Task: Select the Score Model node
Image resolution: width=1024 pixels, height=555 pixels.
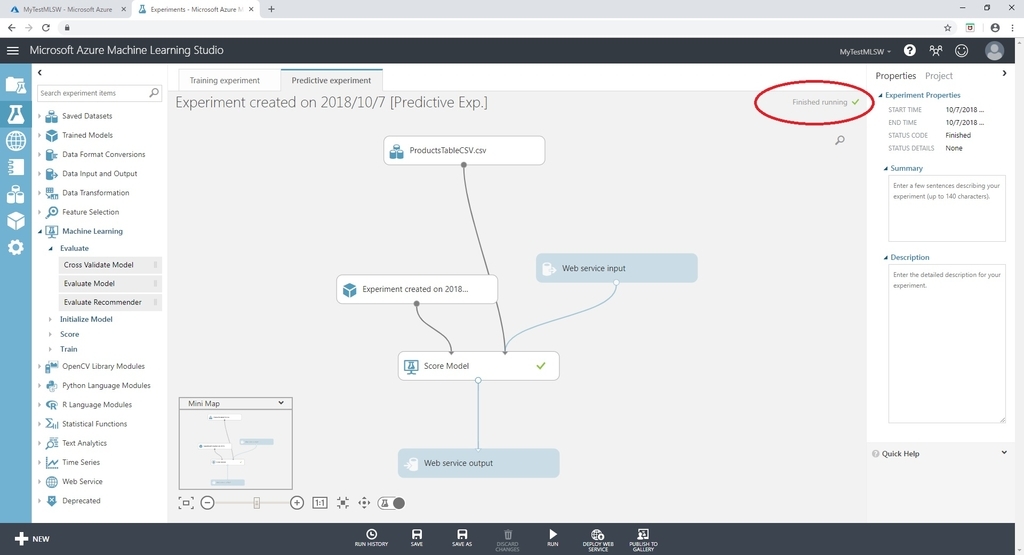Action: click(x=478, y=366)
